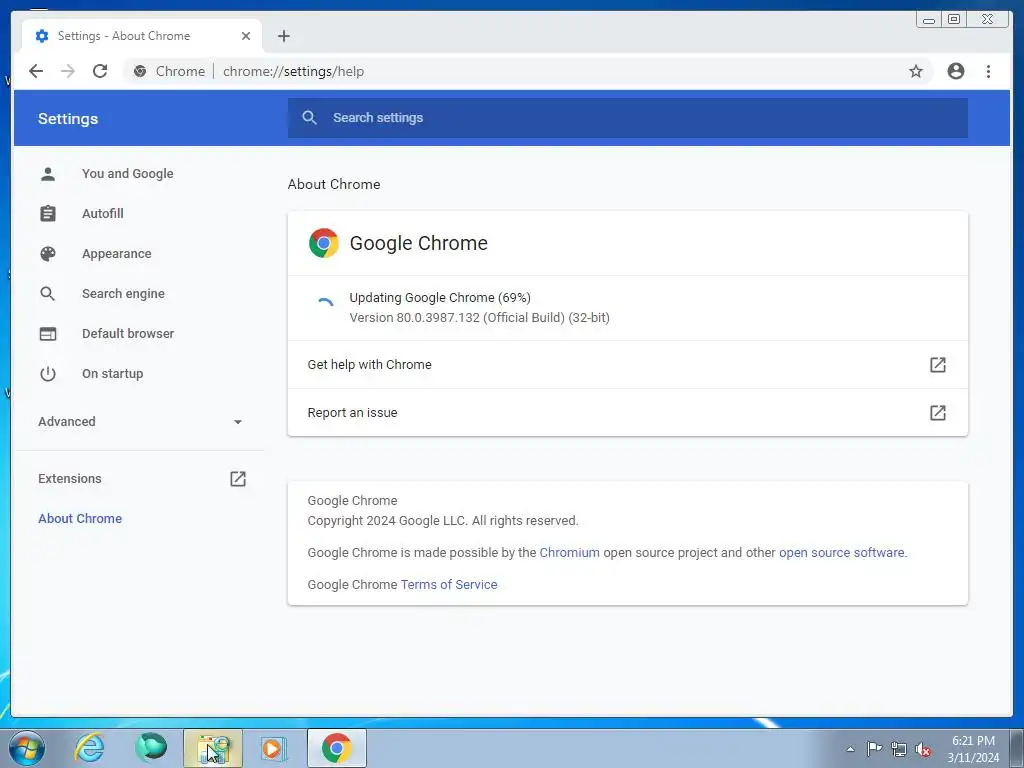This screenshot has height=768, width=1024.
Task: Select the Settings - About Chrome tab
Action: pos(142,36)
